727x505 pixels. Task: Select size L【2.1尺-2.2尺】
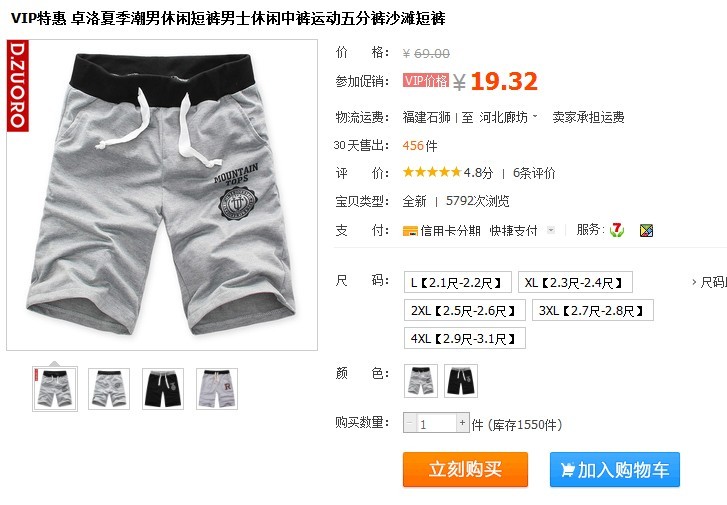coord(458,282)
